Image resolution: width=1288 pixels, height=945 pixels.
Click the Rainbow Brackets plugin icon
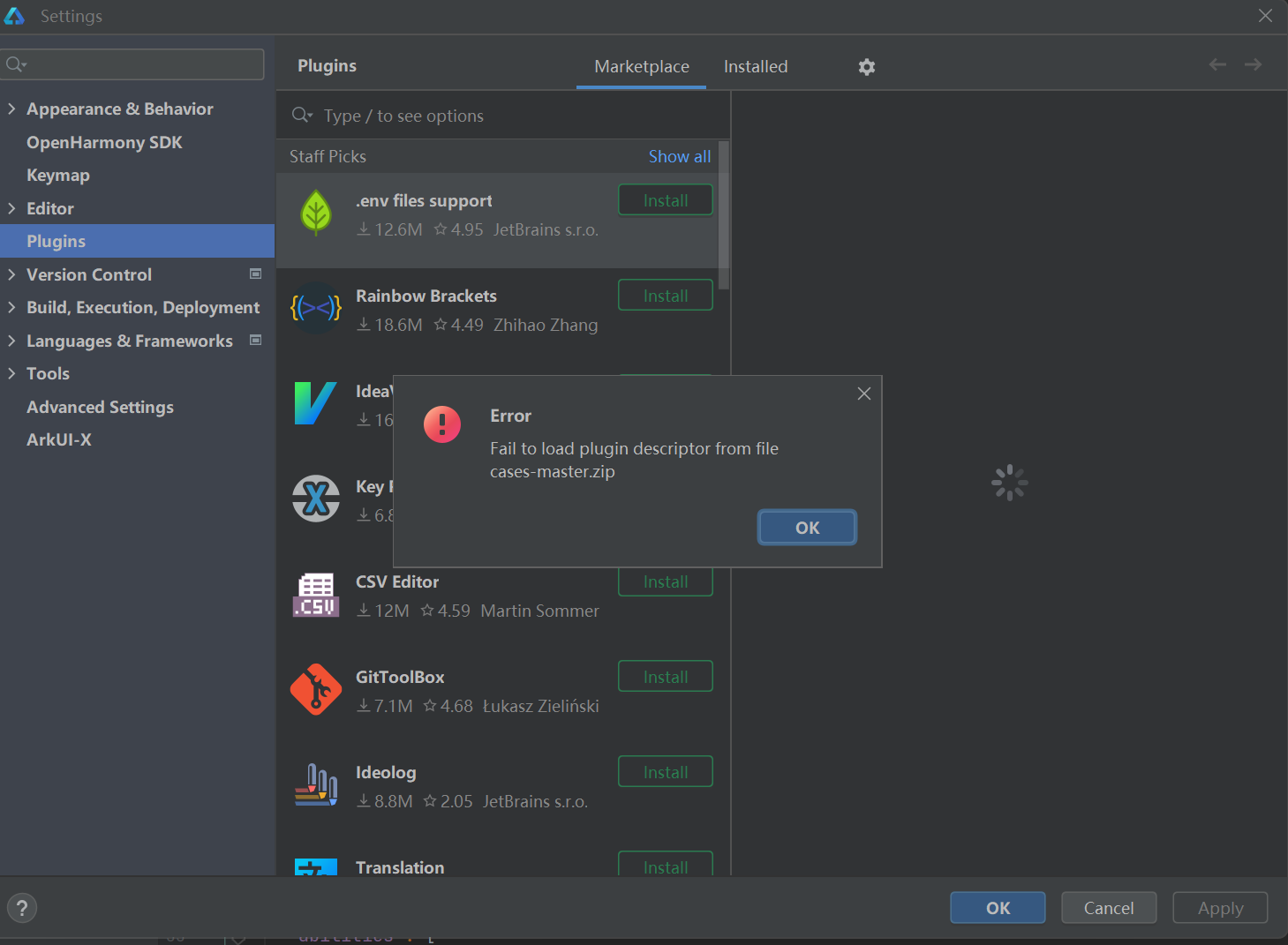pos(316,308)
